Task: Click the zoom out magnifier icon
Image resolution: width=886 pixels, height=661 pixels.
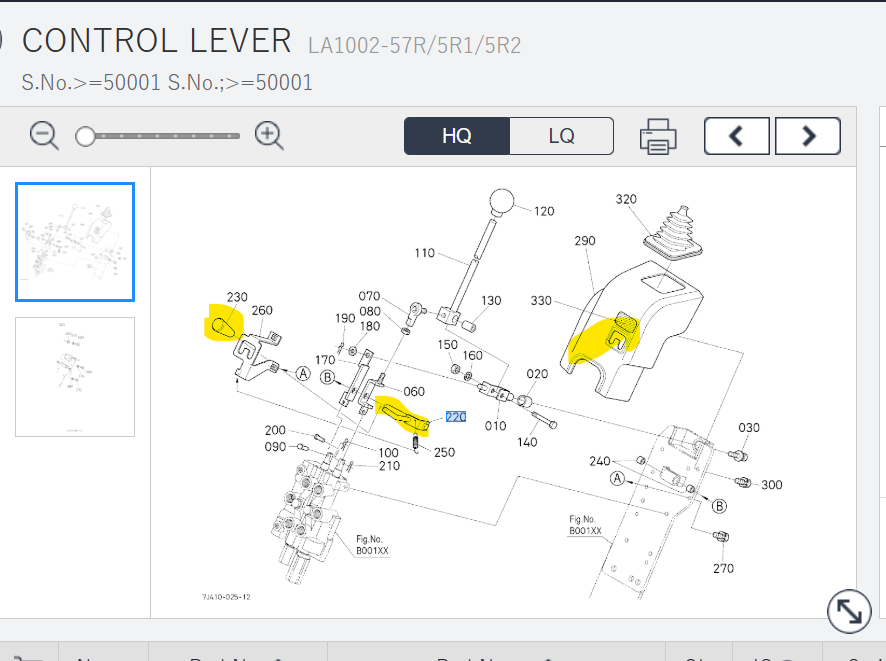Action: (x=44, y=135)
